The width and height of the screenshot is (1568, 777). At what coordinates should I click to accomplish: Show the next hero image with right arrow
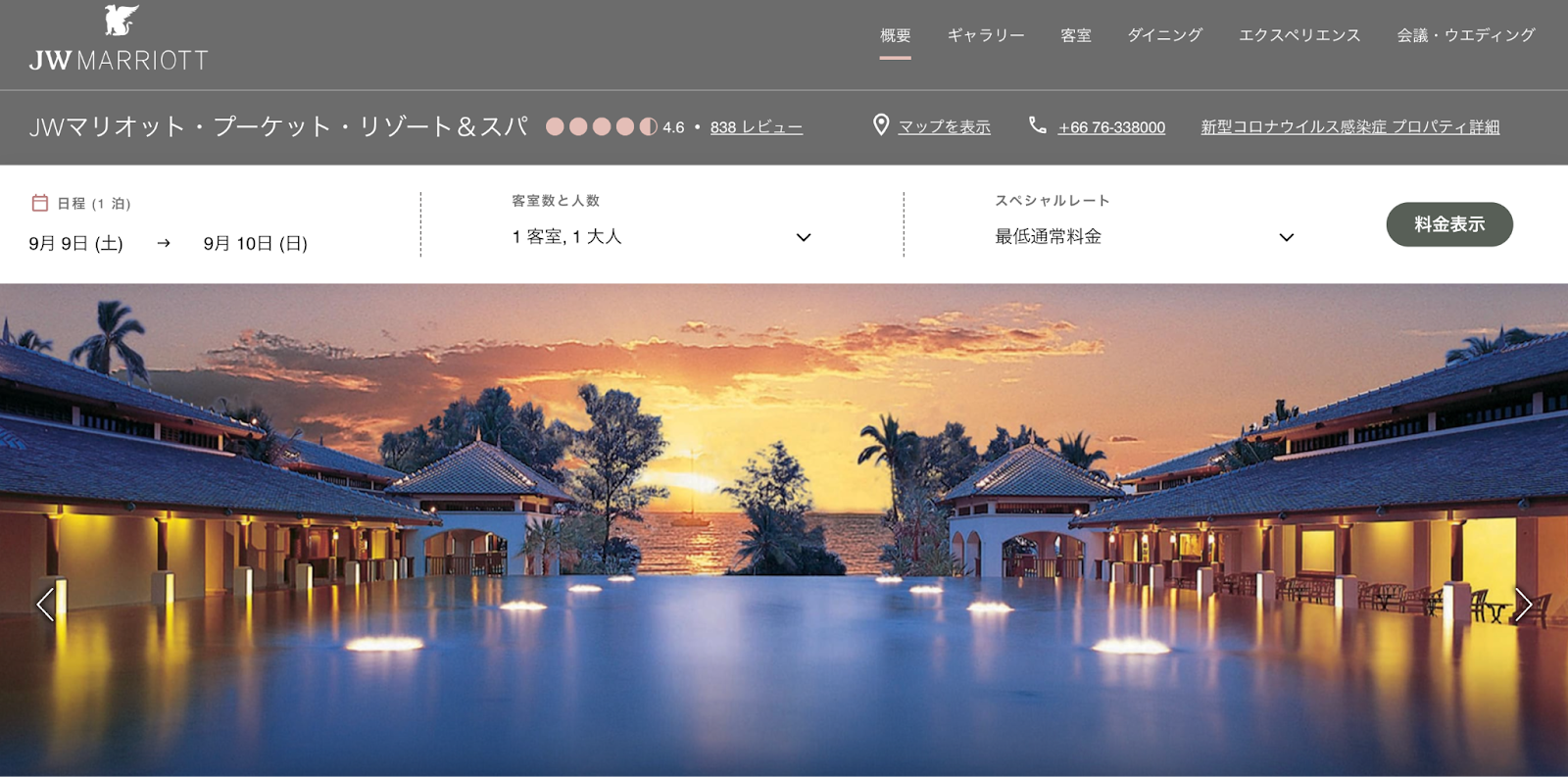[1522, 605]
